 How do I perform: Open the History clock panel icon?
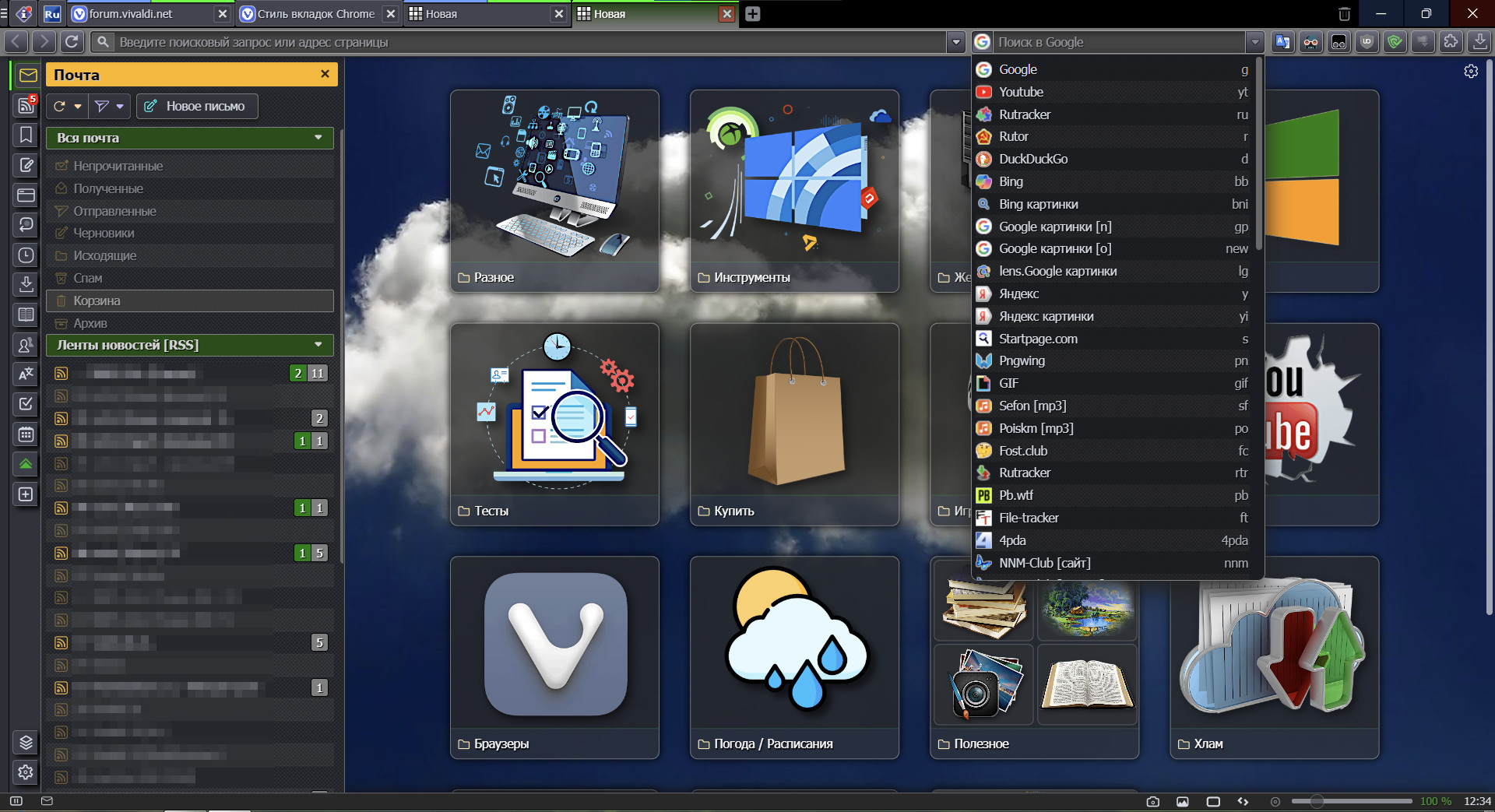(x=26, y=255)
